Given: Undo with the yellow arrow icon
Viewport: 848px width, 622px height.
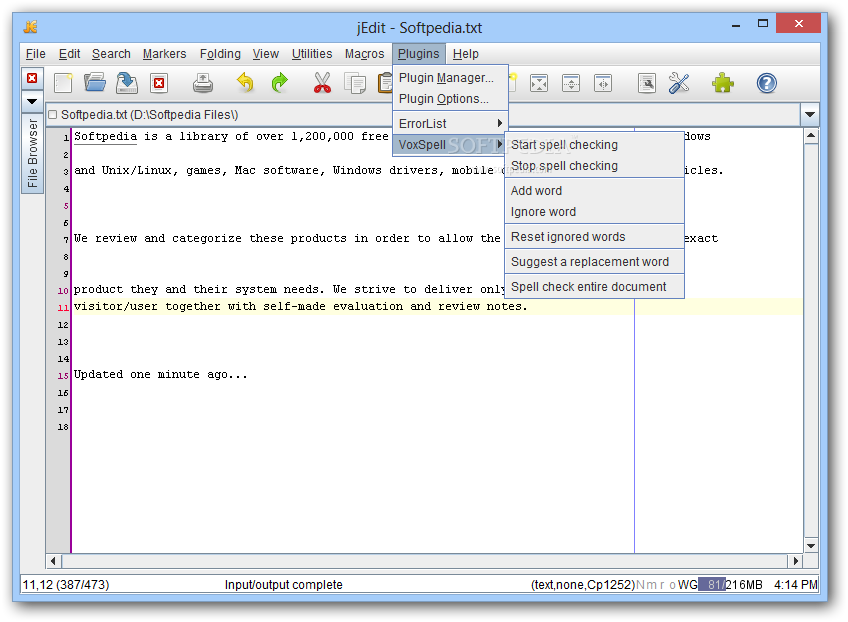Looking at the screenshot, I should click(245, 83).
